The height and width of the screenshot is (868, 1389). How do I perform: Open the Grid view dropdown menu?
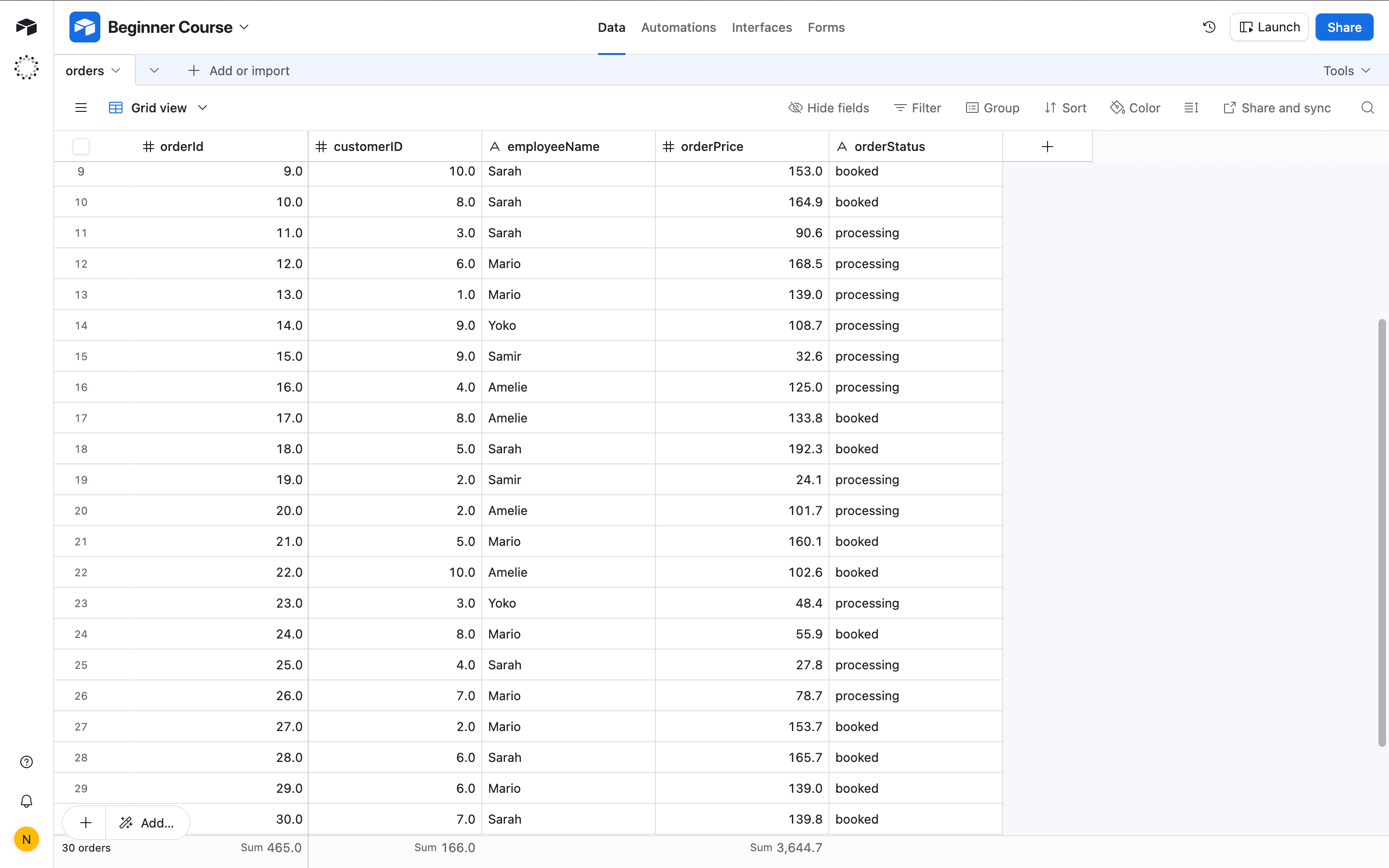pos(203,108)
